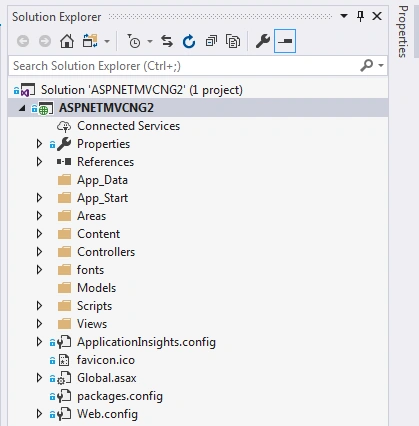Viewport: 419px width, 426px height.
Task: Click the Forward navigation arrow in toolbar
Action: [45, 41]
